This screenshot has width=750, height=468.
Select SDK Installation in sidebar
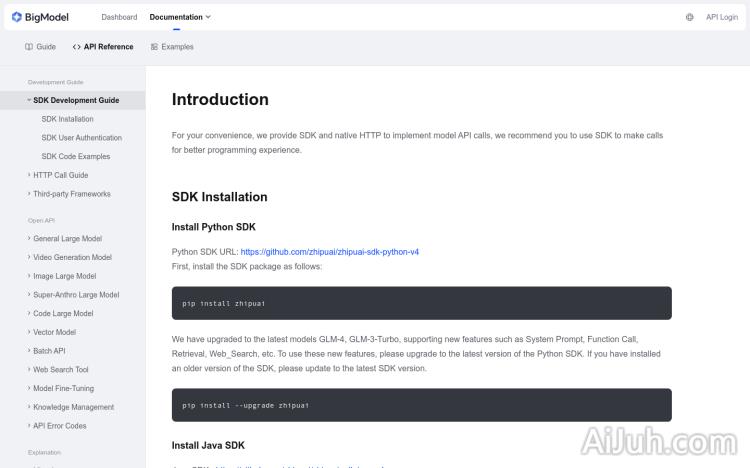[68, 119]
